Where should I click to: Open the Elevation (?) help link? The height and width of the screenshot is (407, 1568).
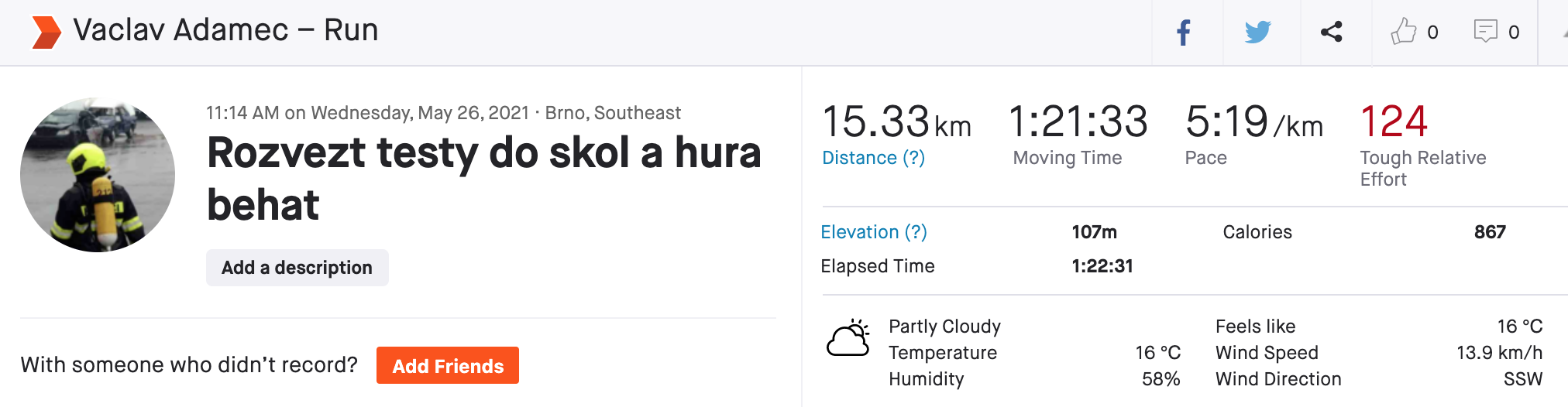click(x=874, y=232)
